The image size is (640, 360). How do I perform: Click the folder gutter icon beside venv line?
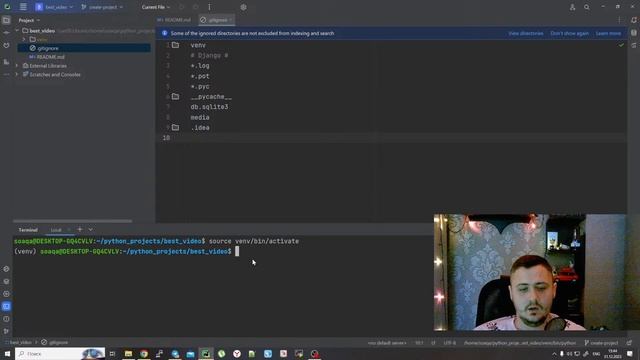(x=175, y=45)
